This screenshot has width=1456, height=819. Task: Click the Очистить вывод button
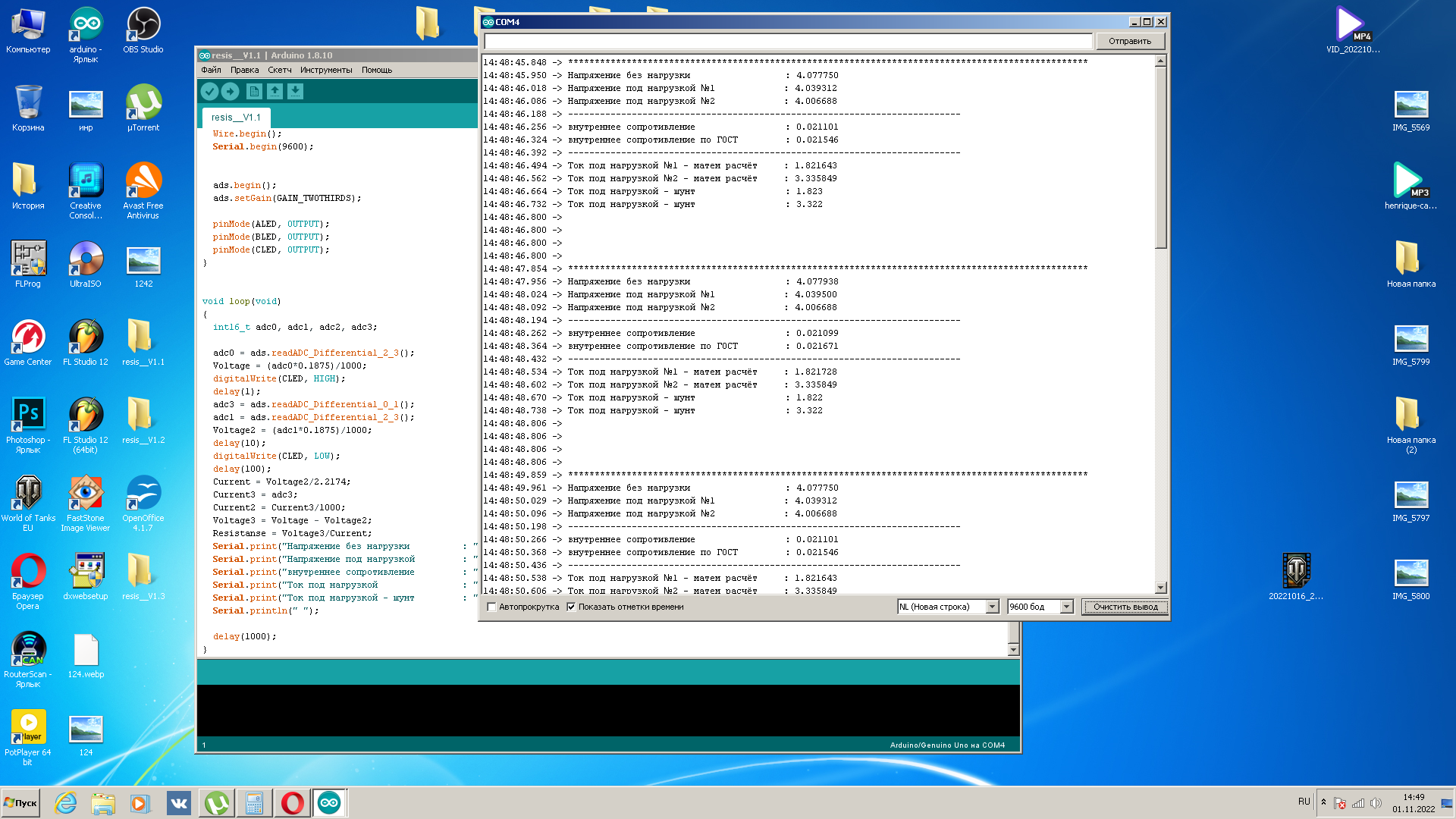[x=1125, y=607]
